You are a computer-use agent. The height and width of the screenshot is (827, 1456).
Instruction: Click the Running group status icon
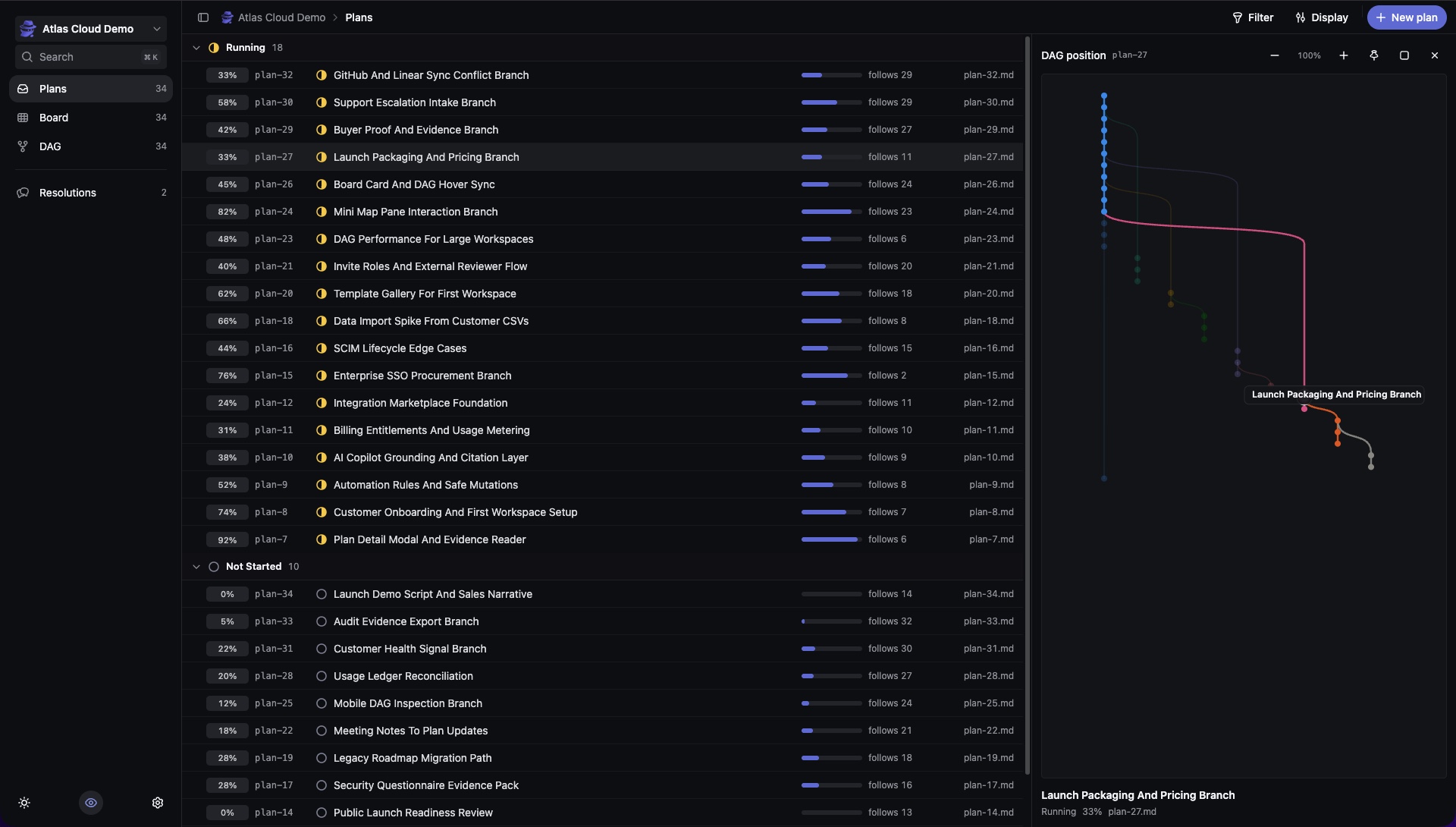point(214,48)
